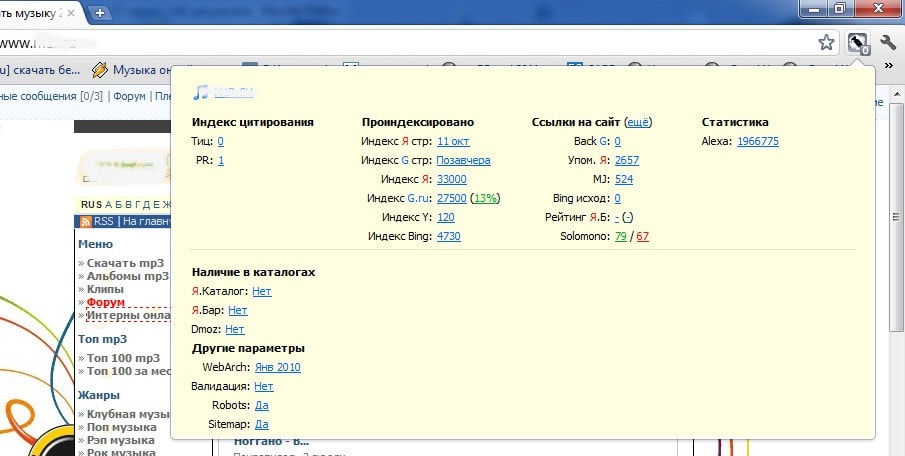Click the bookmark star icon

(826, 42)
